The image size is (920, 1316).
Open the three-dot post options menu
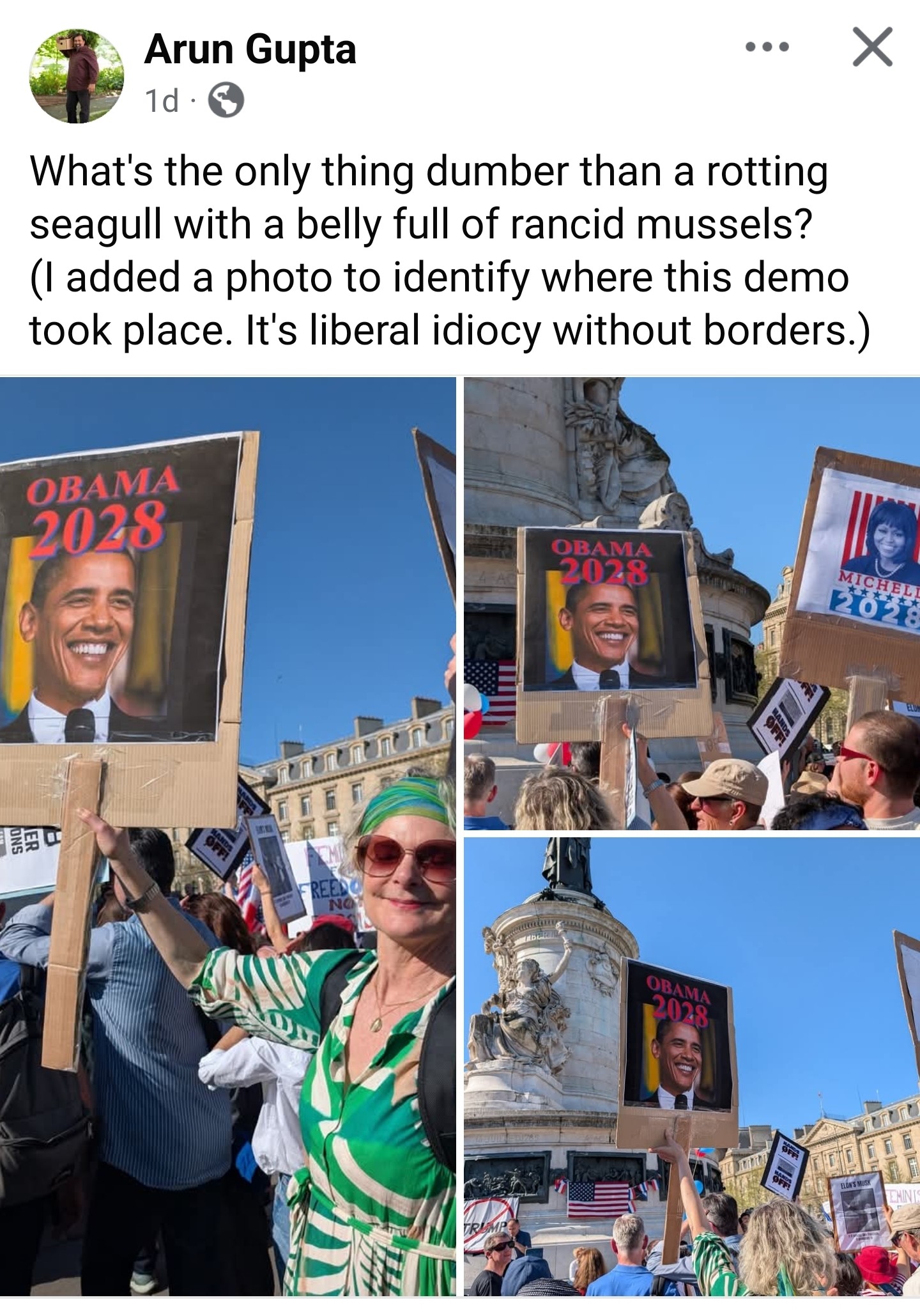(767, 47)
